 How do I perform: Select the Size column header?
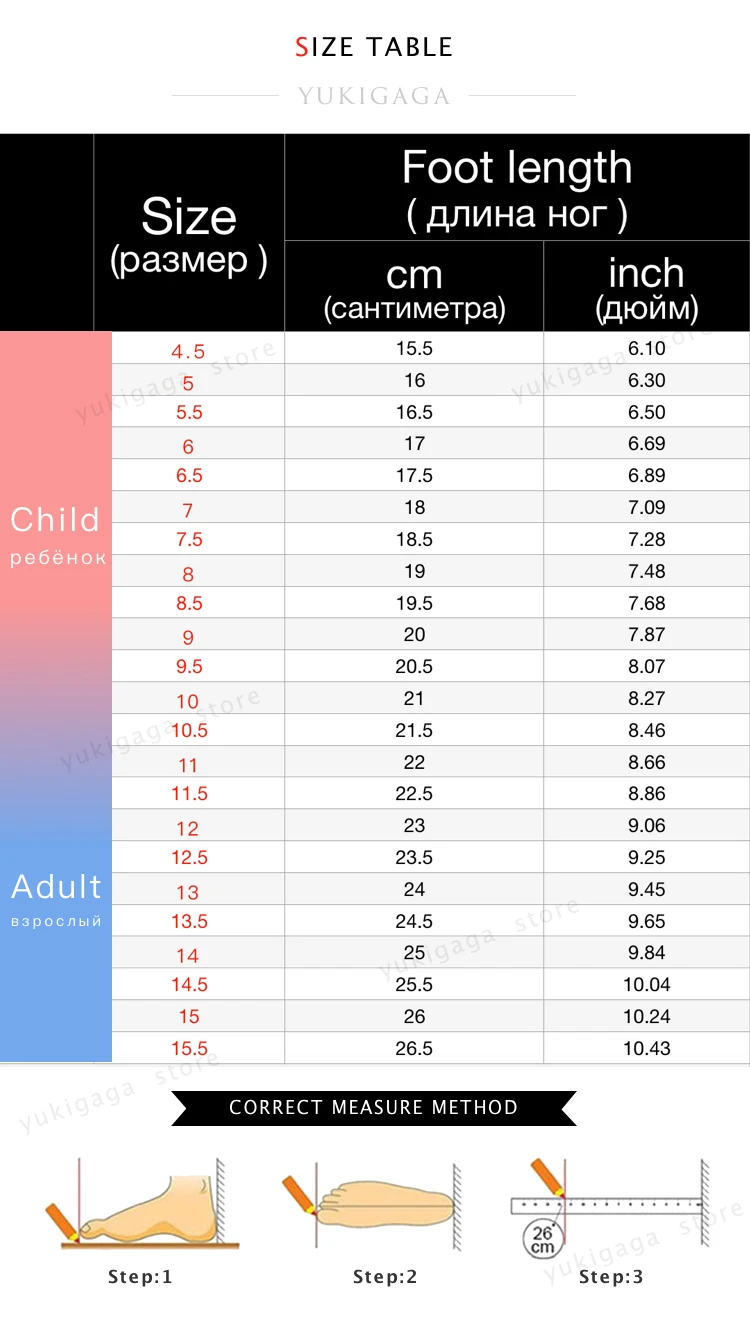(189, 232)
